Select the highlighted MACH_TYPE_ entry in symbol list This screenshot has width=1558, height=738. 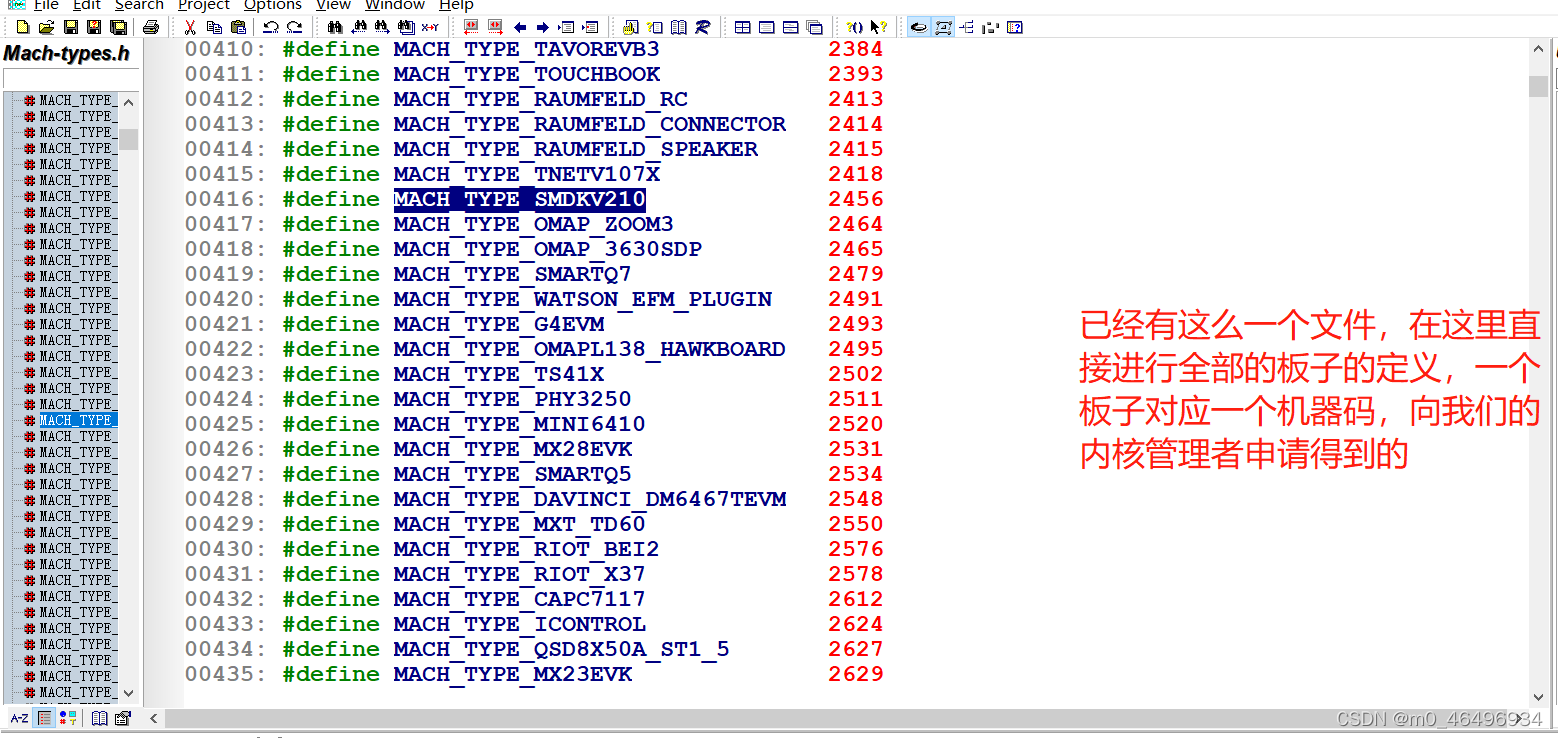pos(76,420)
